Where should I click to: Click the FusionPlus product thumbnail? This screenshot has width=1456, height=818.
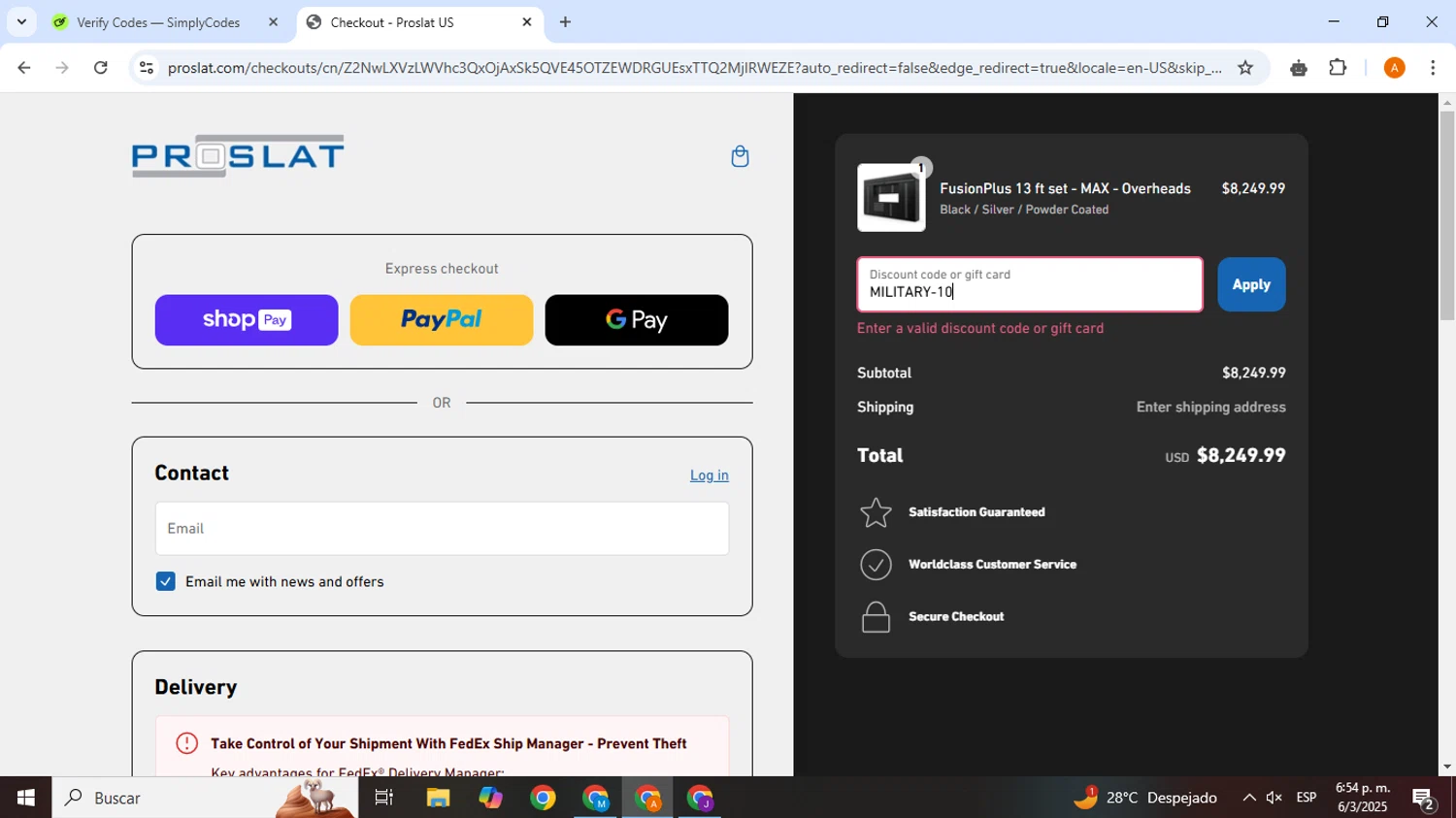[x=891, y=198]
